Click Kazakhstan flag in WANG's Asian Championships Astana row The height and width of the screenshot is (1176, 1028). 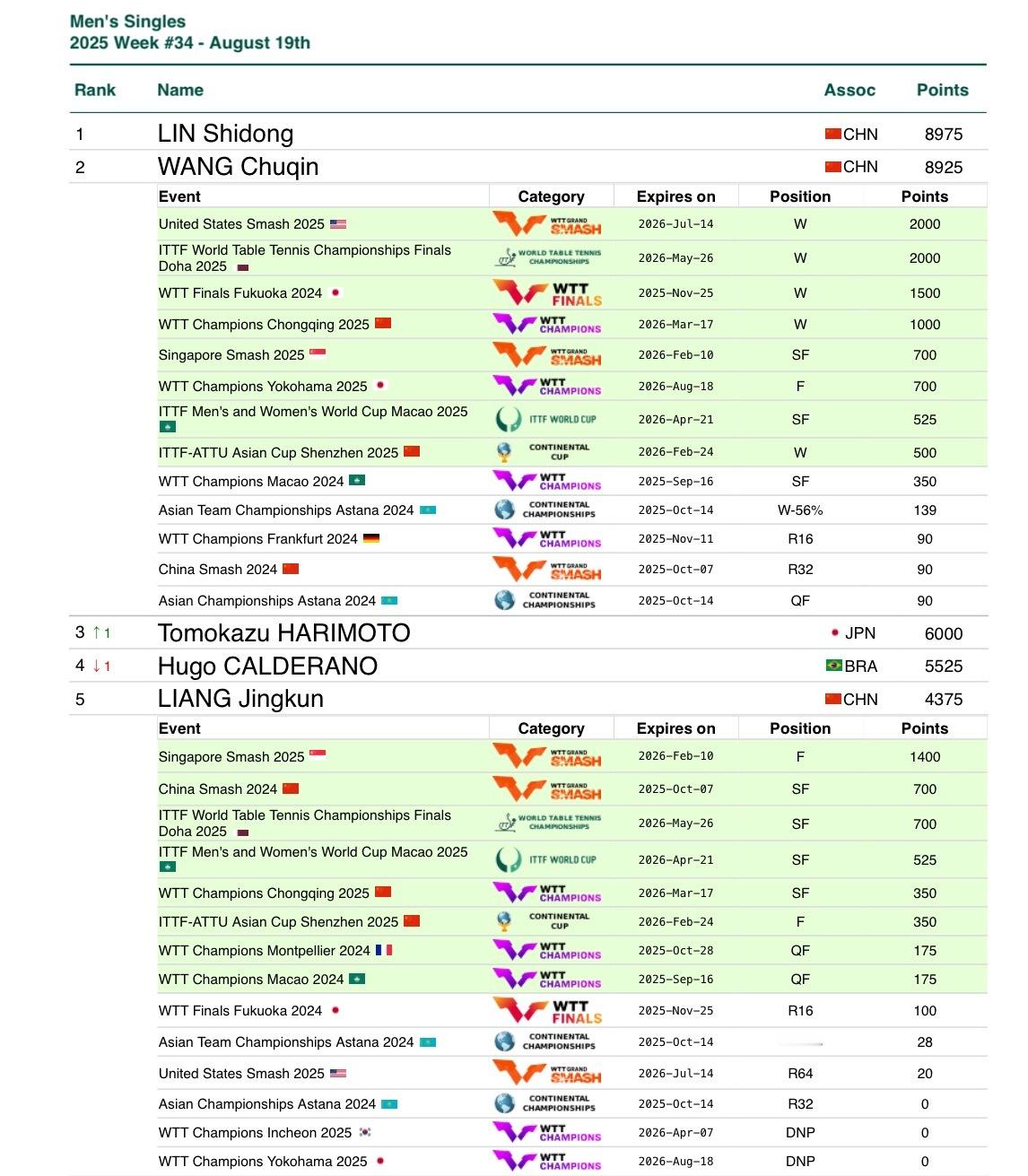pyautogui.click(x=389, y=600)
